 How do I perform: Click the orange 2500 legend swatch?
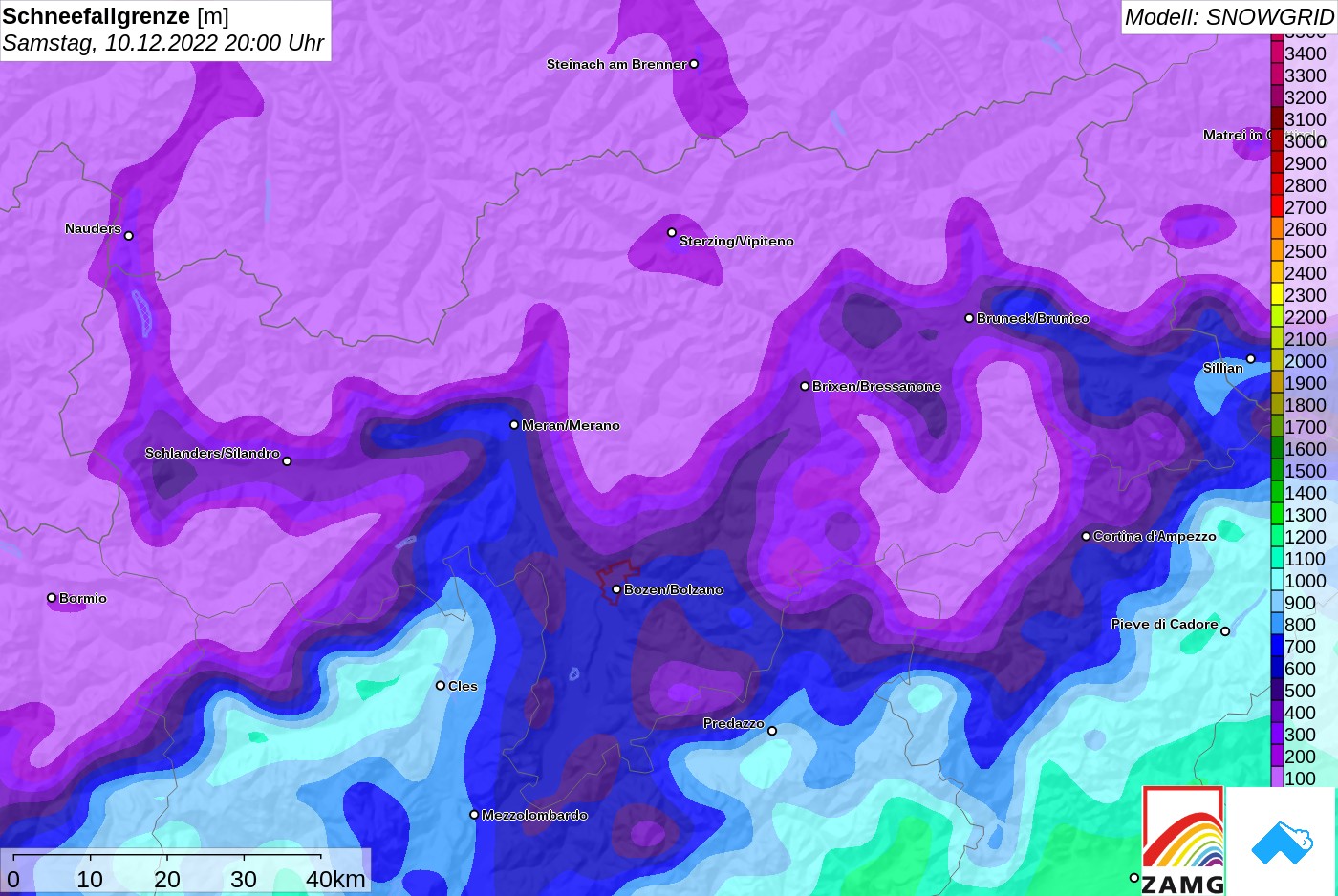1277,251
